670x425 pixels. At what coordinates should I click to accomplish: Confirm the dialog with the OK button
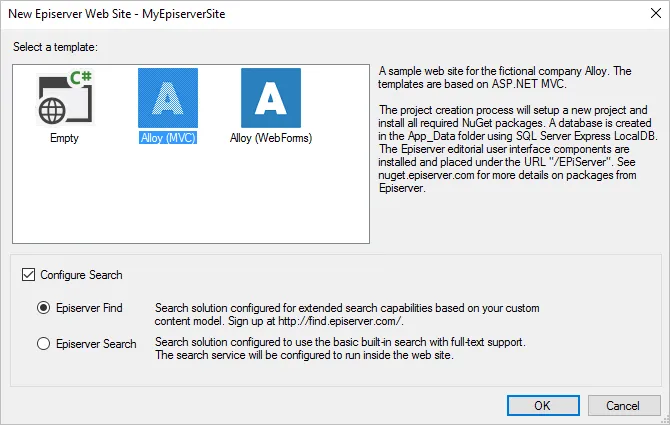point(543,405)
